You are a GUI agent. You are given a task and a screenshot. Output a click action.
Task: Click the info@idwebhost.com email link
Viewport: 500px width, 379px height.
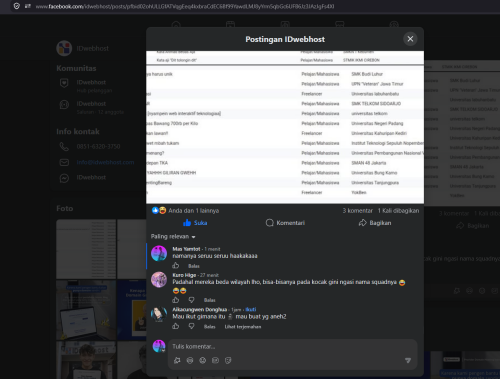pos(105,162)
